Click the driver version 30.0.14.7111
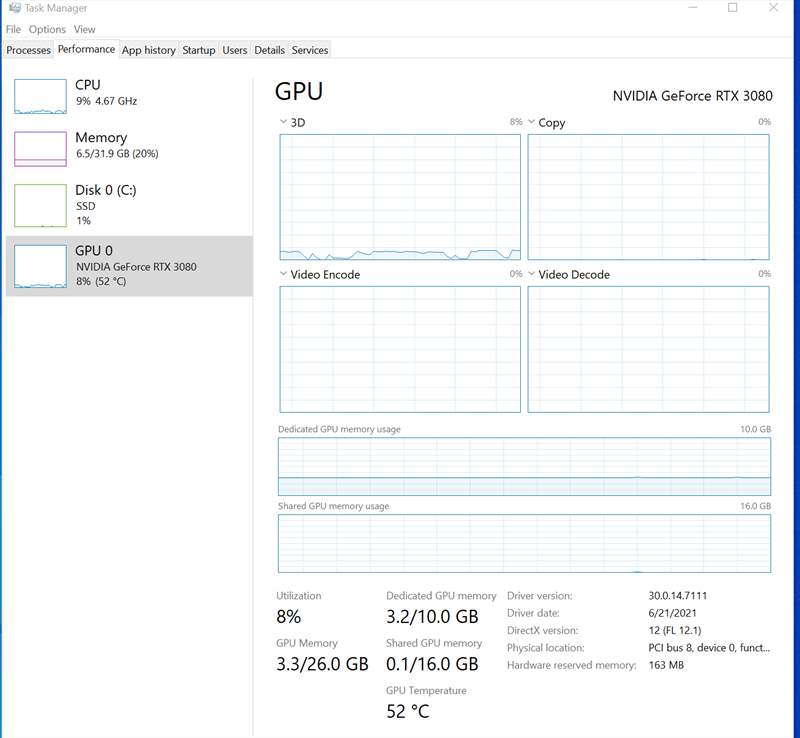 click(x=678, y=596)
